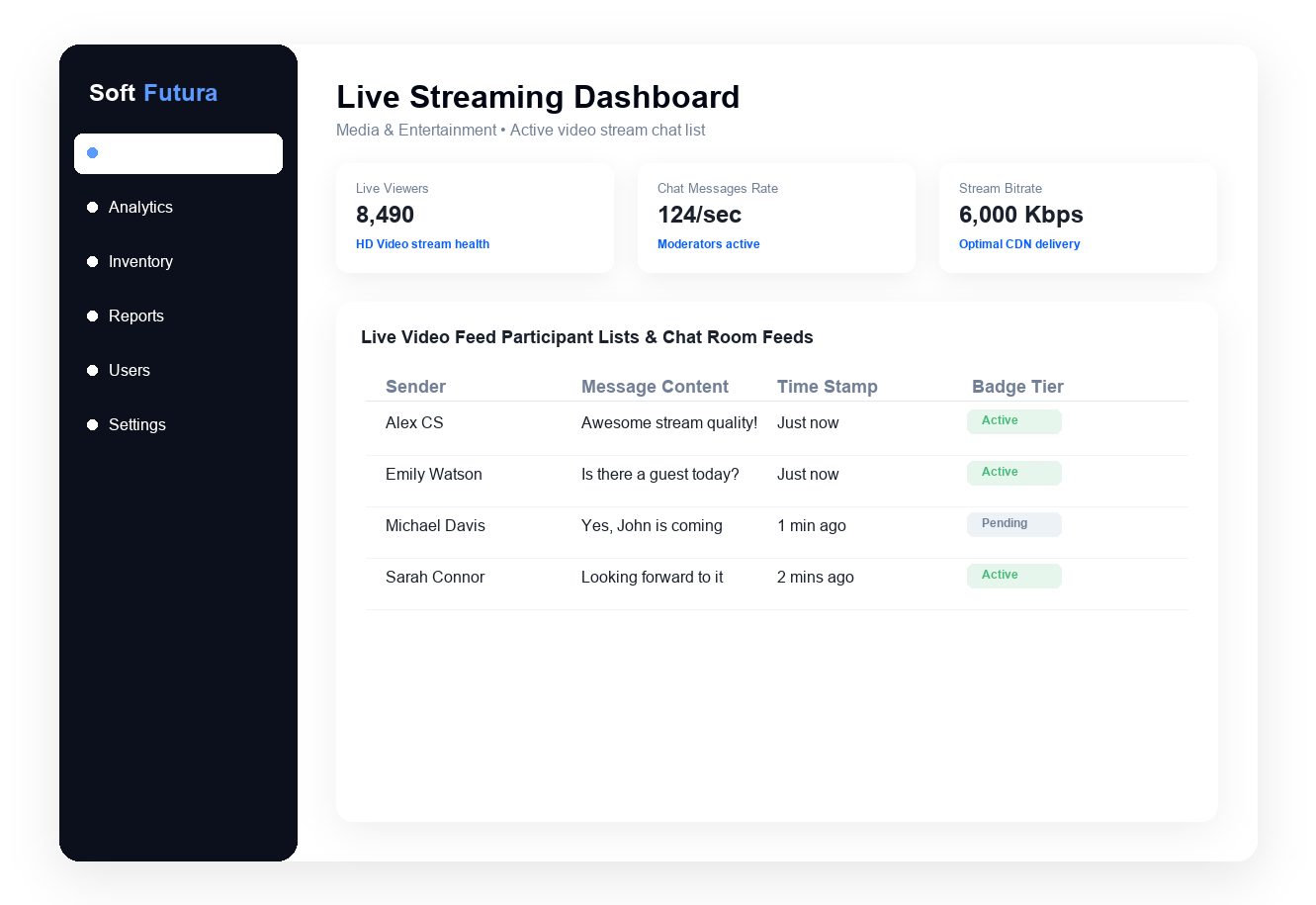This screenshot has width=1316, height=905.
Task: Click the 124/sec value
Action: pos(699,215)
